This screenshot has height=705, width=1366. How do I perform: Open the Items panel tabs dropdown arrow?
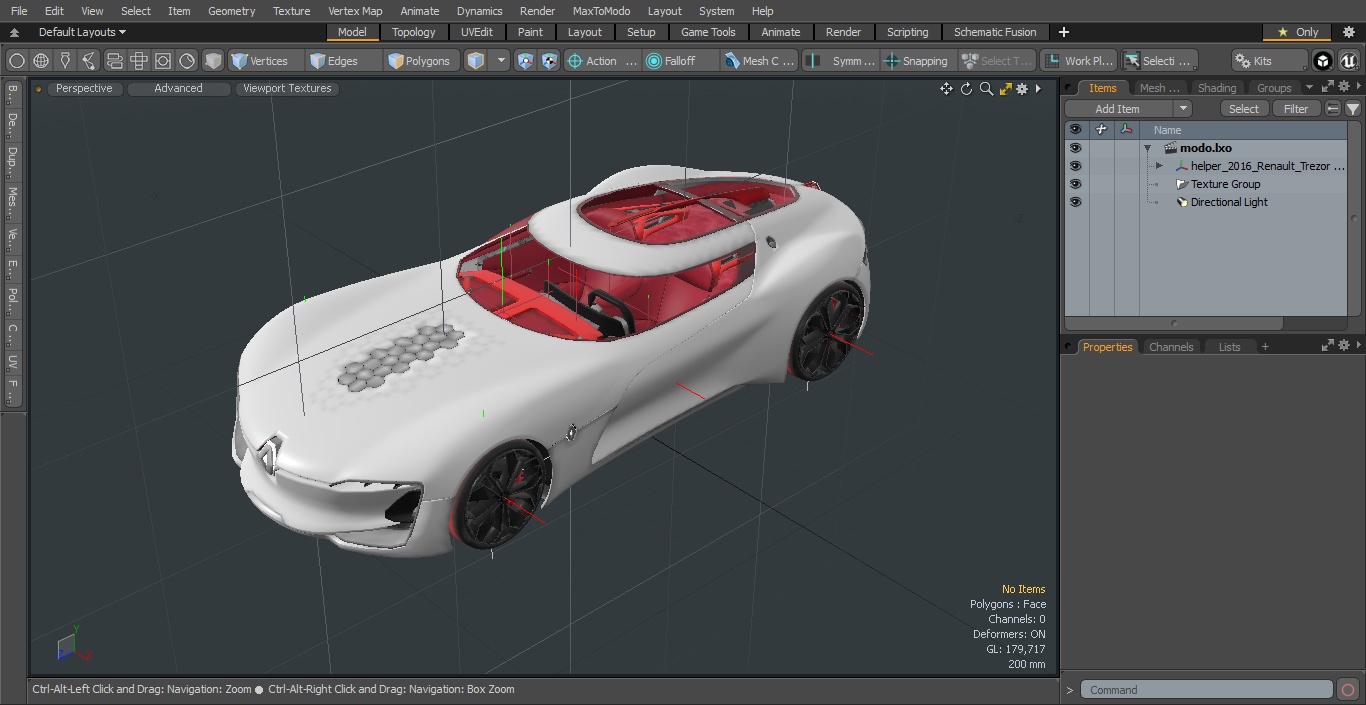click(x=1309, y=87)
